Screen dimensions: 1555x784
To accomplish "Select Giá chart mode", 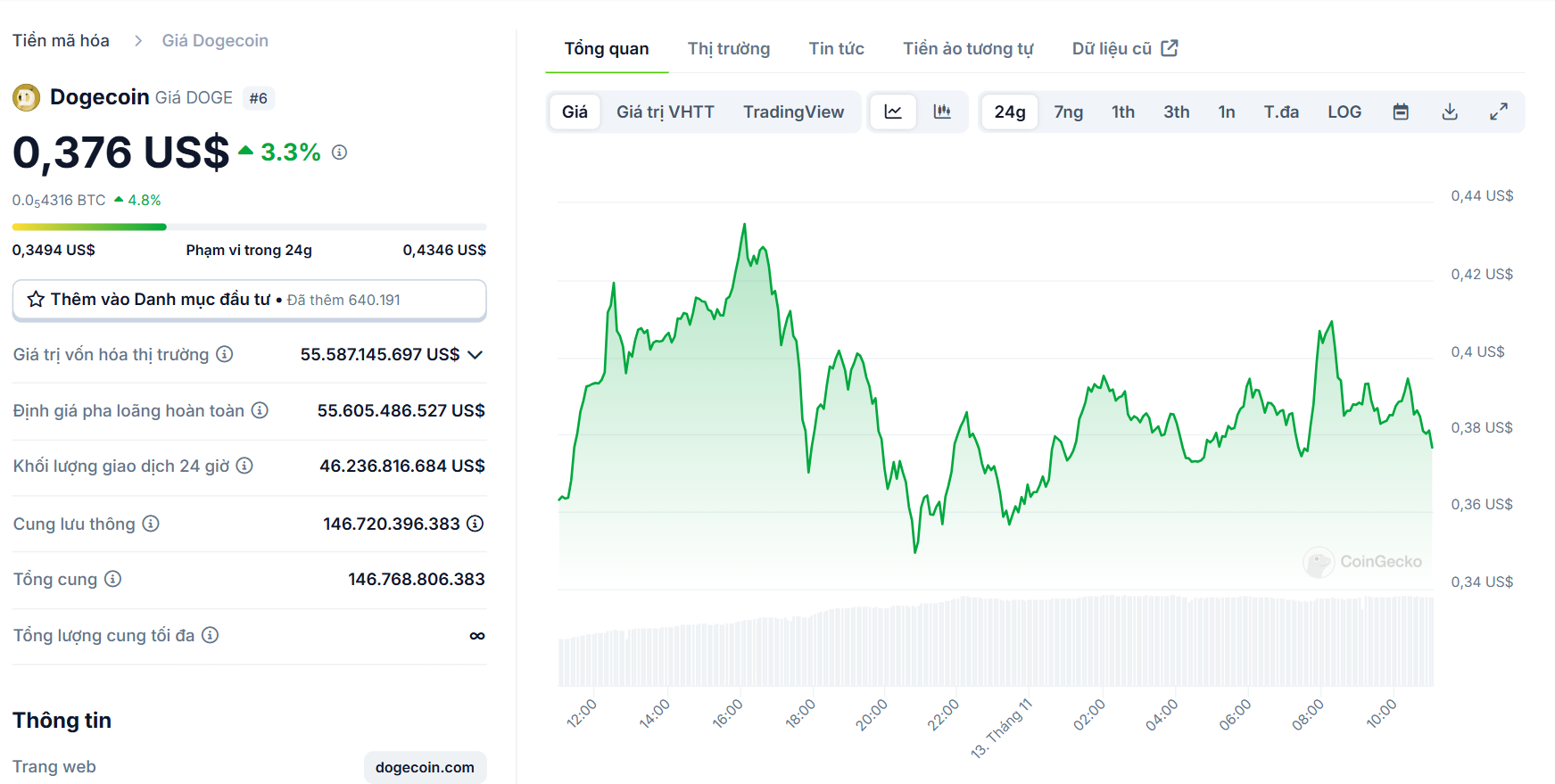I will point(575,111).
